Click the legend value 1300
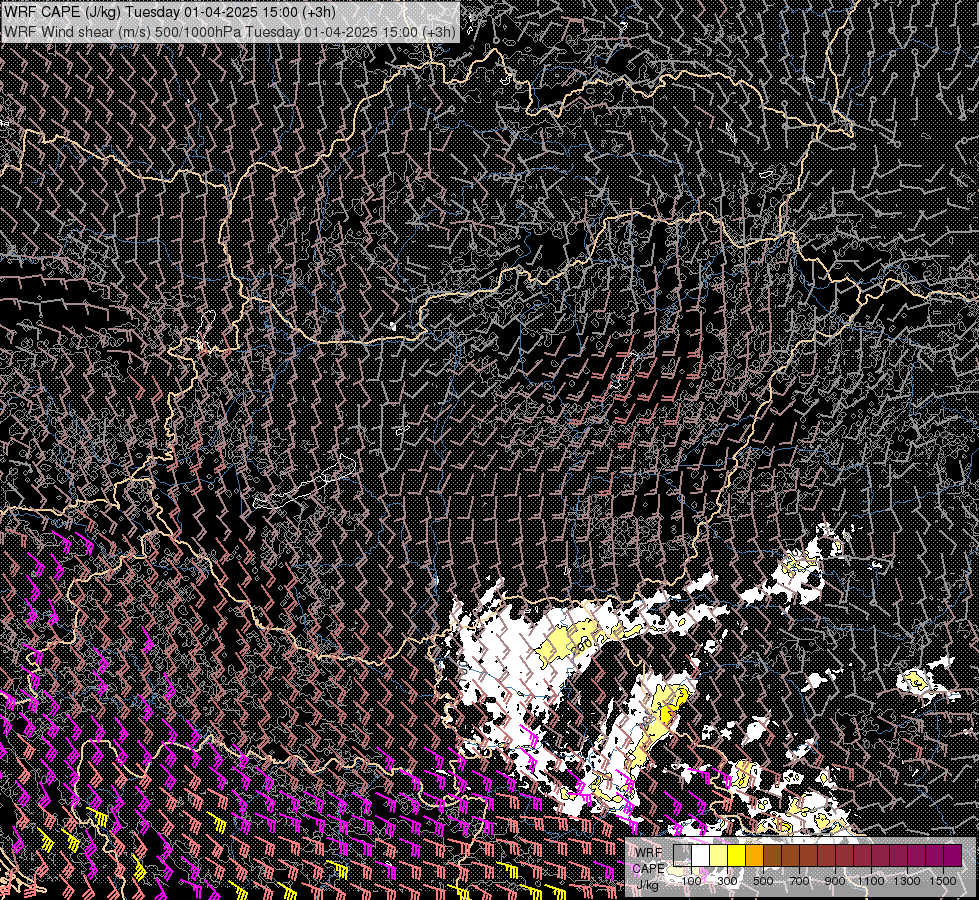Viewport: 979px width, 900px height. [907, 881]
